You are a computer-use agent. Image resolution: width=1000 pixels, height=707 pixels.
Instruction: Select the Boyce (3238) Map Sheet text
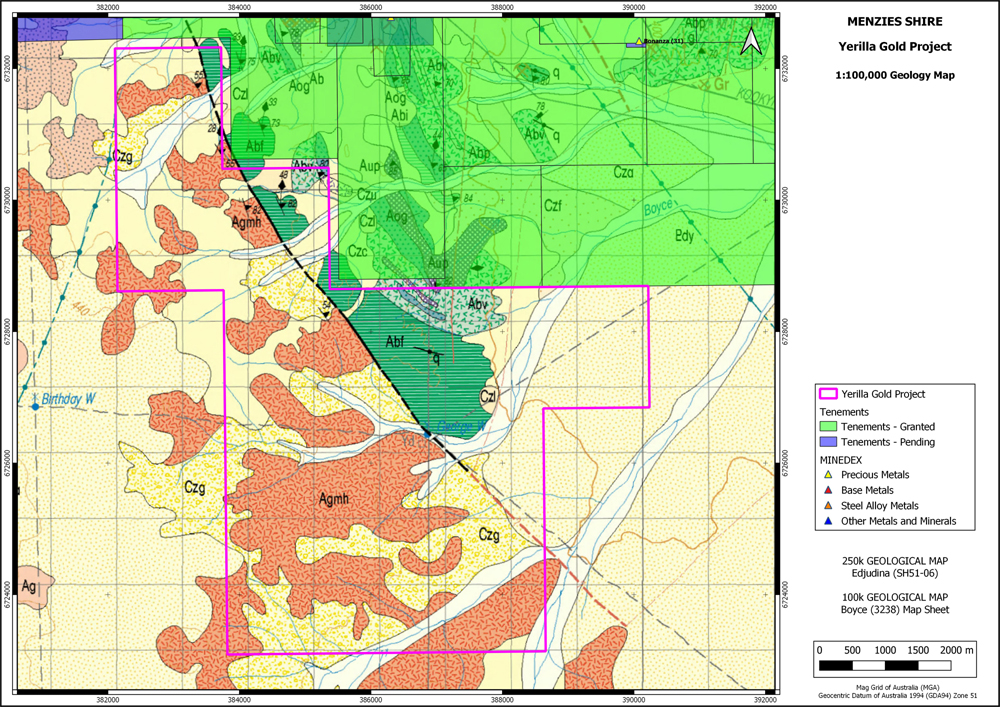click(x=895, y=609)
